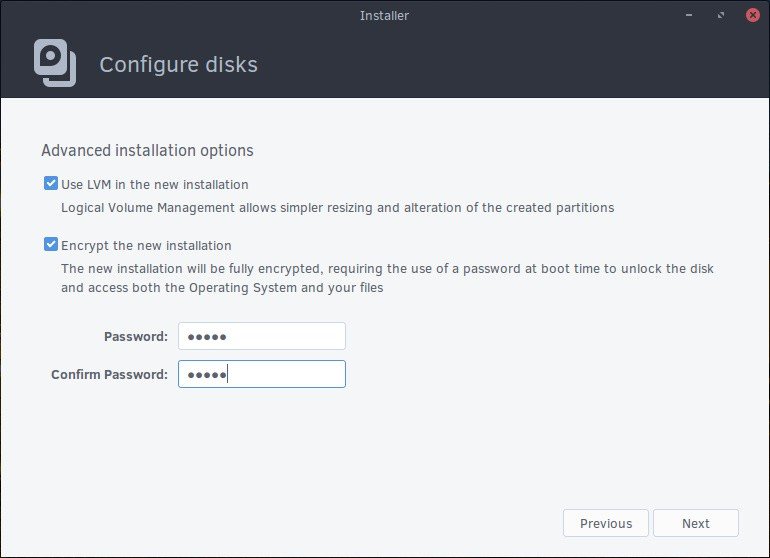The image size is (770, 558).
Task: Click the Advanced installation options heading
Action: click(x=147, y=151)
